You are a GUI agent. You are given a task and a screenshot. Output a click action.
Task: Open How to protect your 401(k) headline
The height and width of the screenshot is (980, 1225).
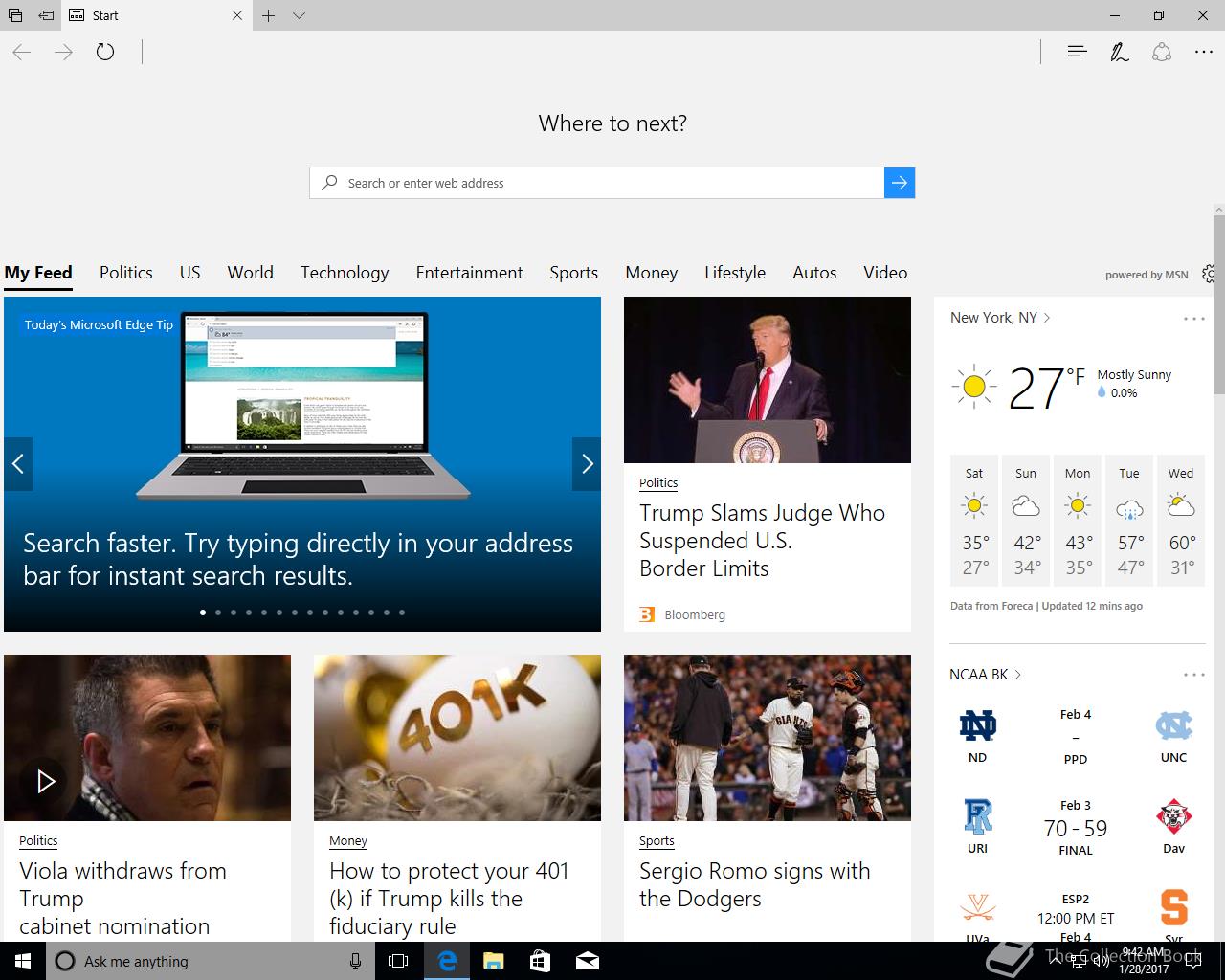pos(449,898)
